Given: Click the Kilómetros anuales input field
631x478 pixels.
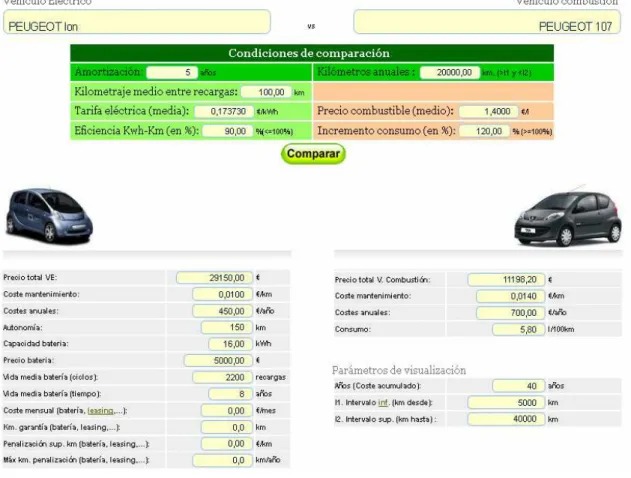Looking at the screenshot, I should (450, 72).
